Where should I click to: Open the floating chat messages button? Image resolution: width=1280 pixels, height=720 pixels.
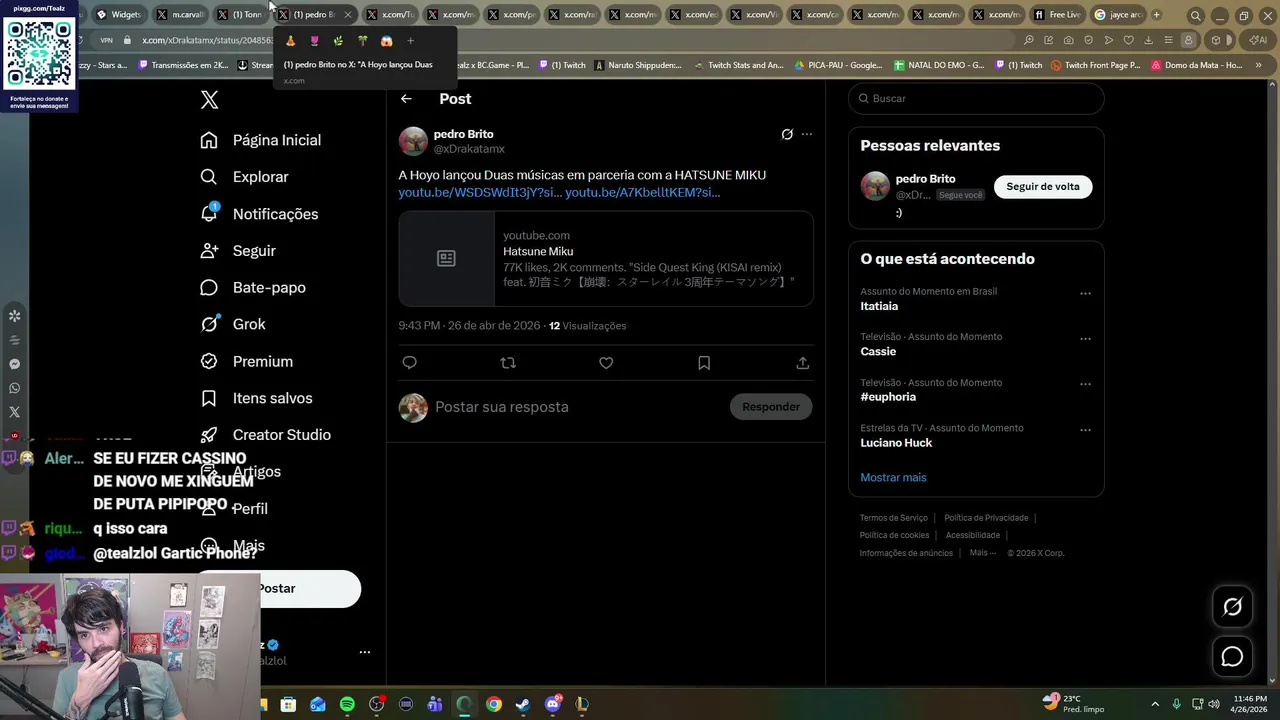(x=1232, y=656)
